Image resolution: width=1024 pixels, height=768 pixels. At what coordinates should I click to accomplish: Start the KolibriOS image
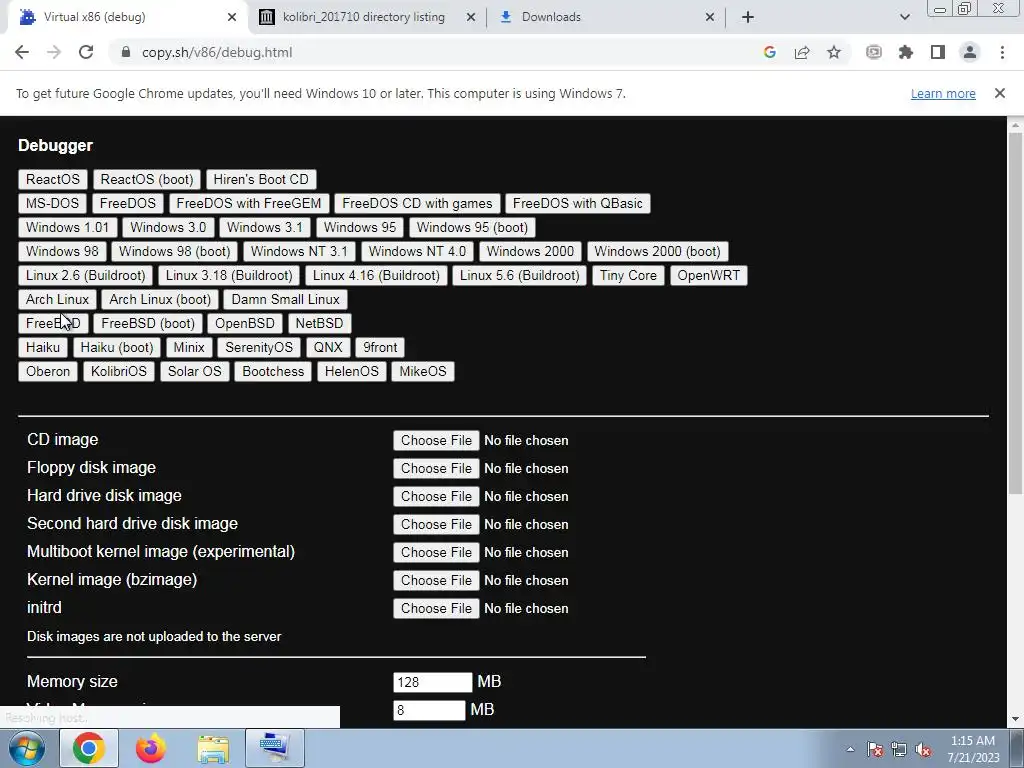119,372
